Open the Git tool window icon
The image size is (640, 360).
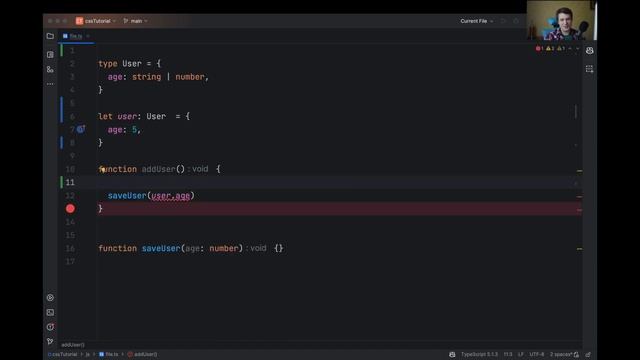tap(50, 341)
